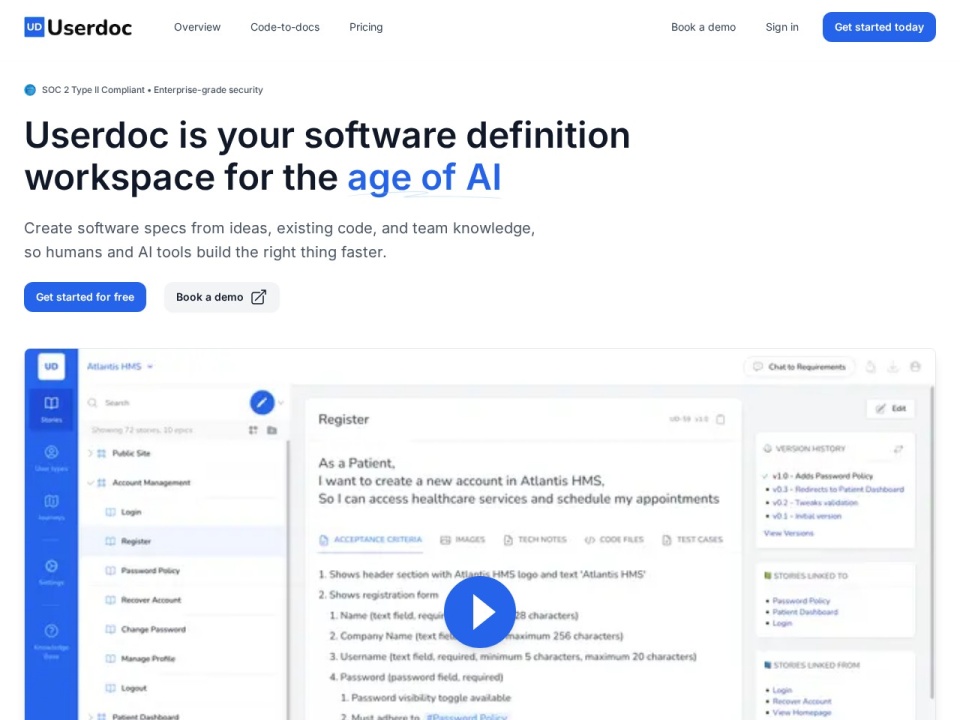Expand the Public Site epic
Image resolution: width=960 pixels, height=720 pixels.
(x=90, y=453)
